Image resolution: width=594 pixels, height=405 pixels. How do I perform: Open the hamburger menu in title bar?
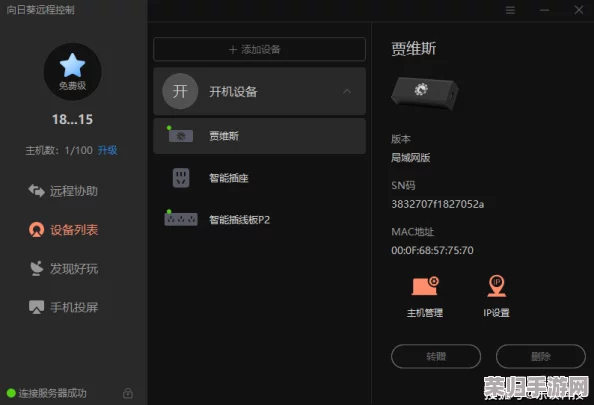click(510, 10)
